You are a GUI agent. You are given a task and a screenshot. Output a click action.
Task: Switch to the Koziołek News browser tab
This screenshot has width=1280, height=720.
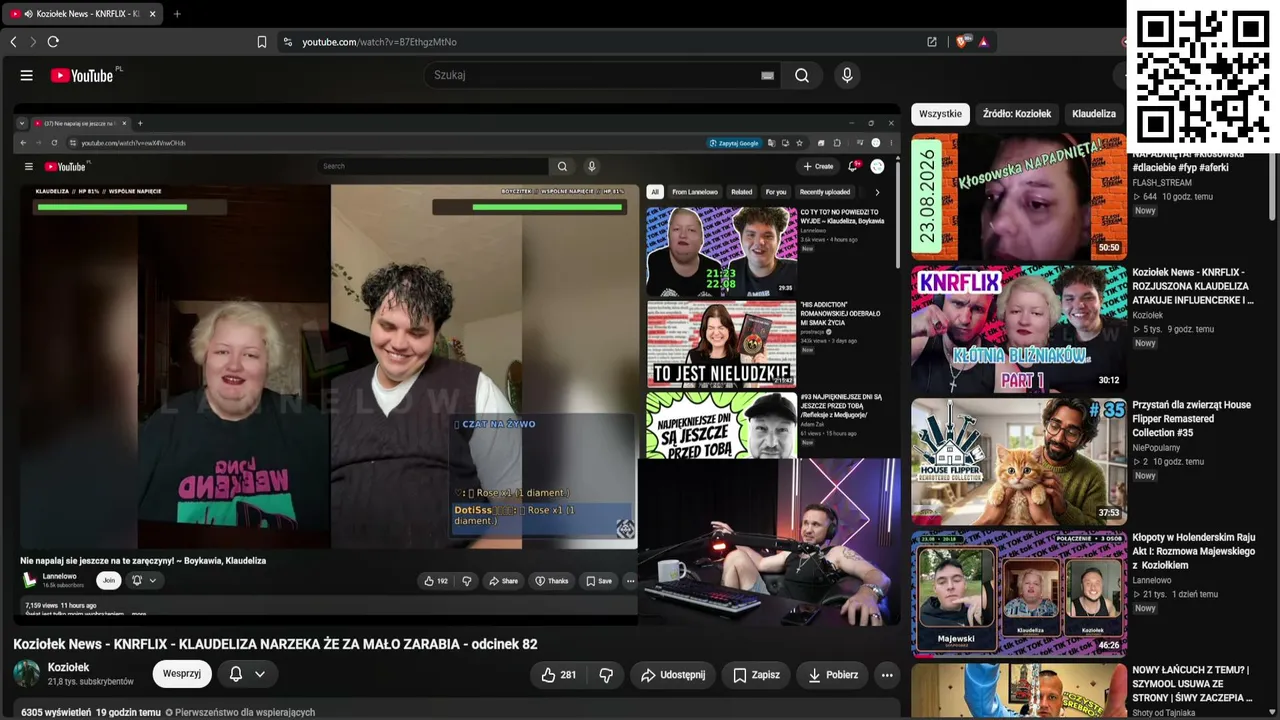[85, 14]
